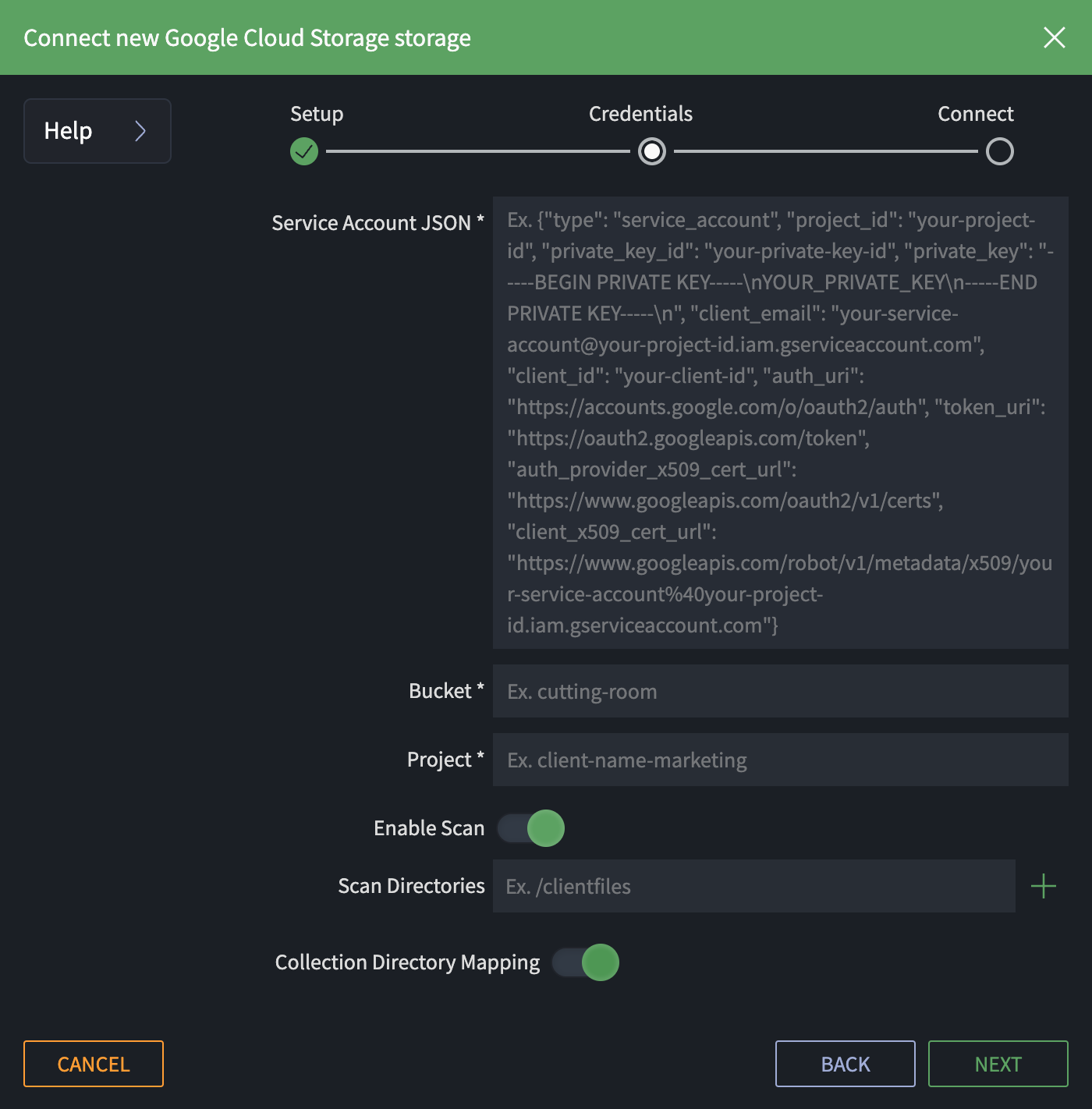Screen dimensions: 1092x1109
Task: Click CANCEL to abort the connection
Action: (93, 1064)
